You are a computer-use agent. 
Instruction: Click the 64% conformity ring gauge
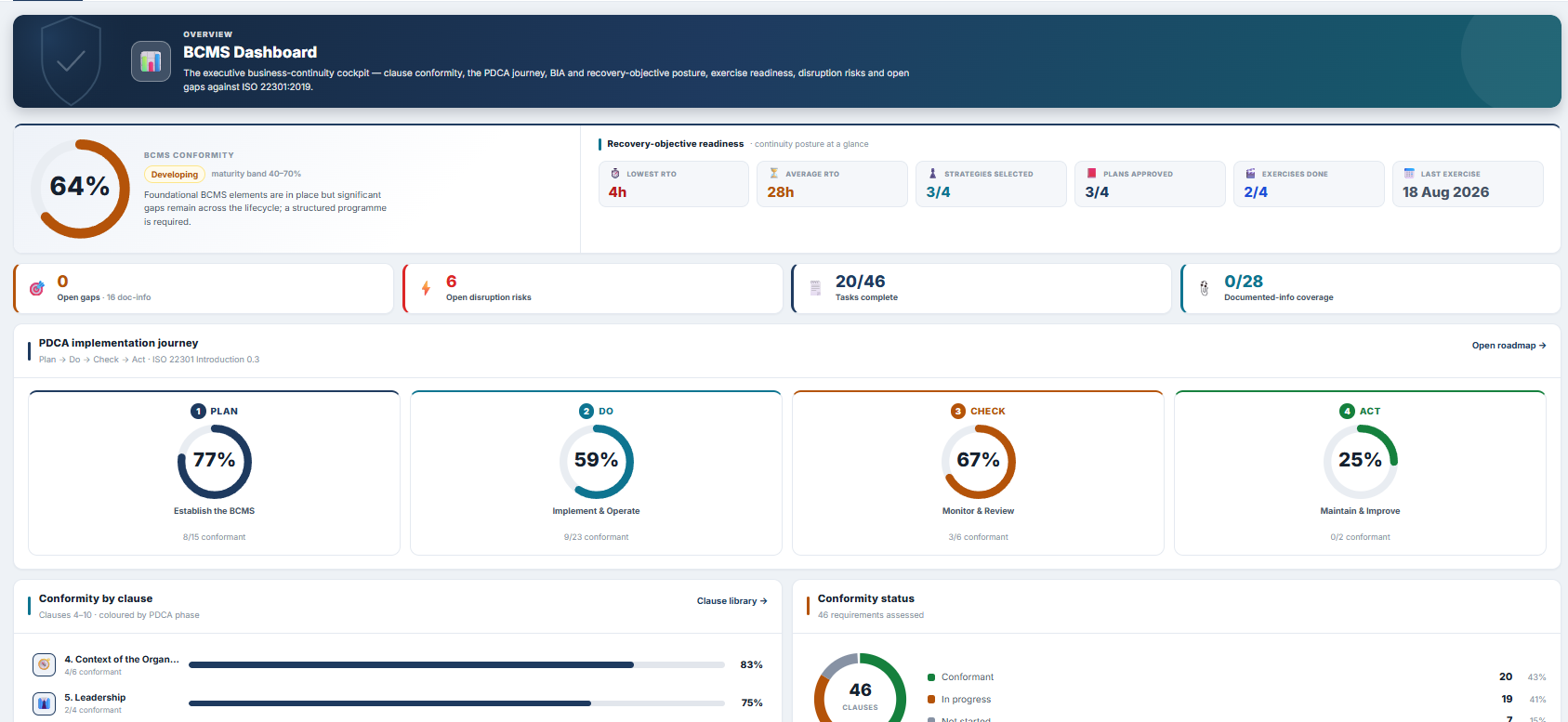[81, 189]
